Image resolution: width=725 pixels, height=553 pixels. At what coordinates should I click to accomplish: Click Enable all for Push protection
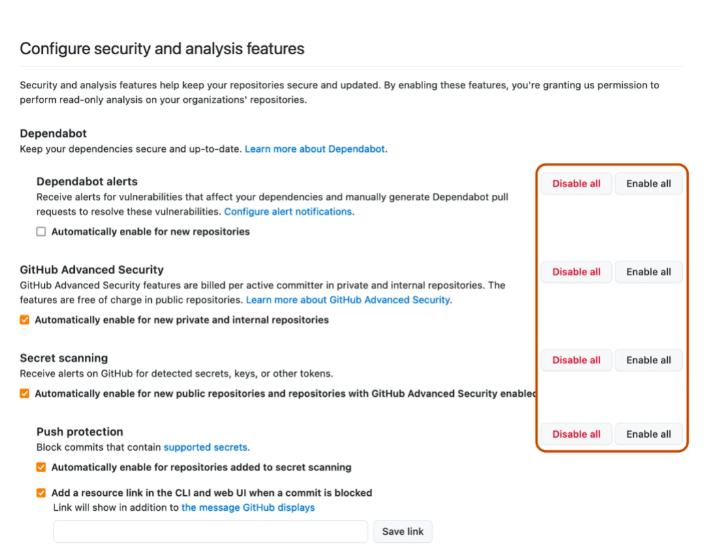tap(648, 434)
